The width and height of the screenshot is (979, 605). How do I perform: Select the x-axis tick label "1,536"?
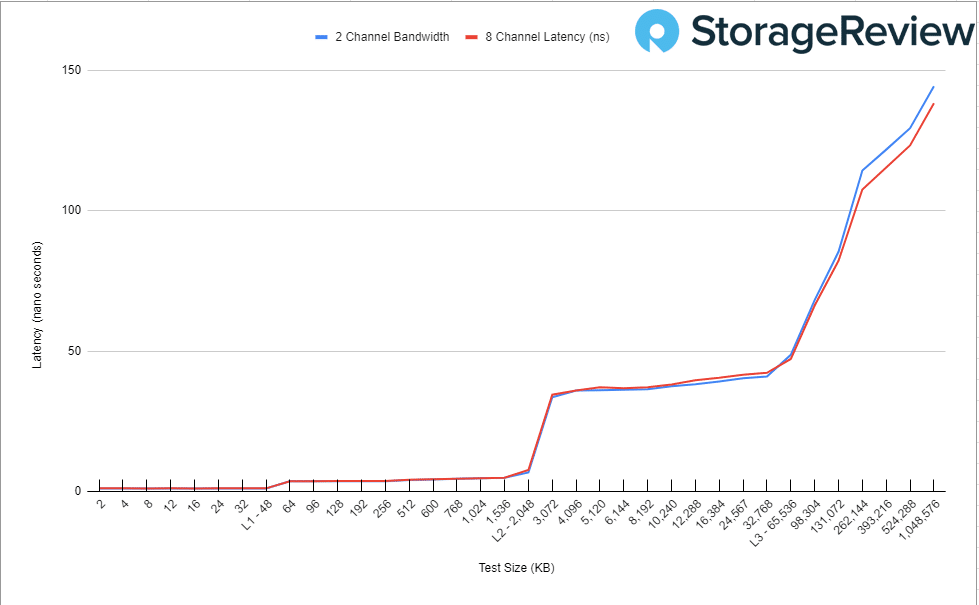coord(499,510)
